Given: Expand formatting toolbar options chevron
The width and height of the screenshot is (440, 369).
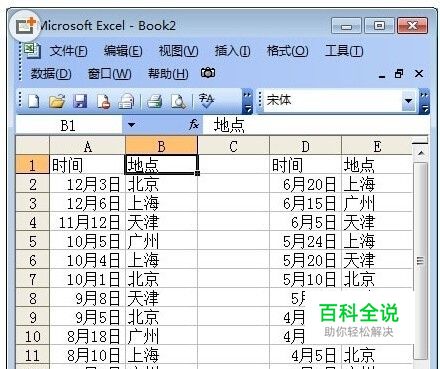Looking at the screenshot, I should [x=424, y=101].
